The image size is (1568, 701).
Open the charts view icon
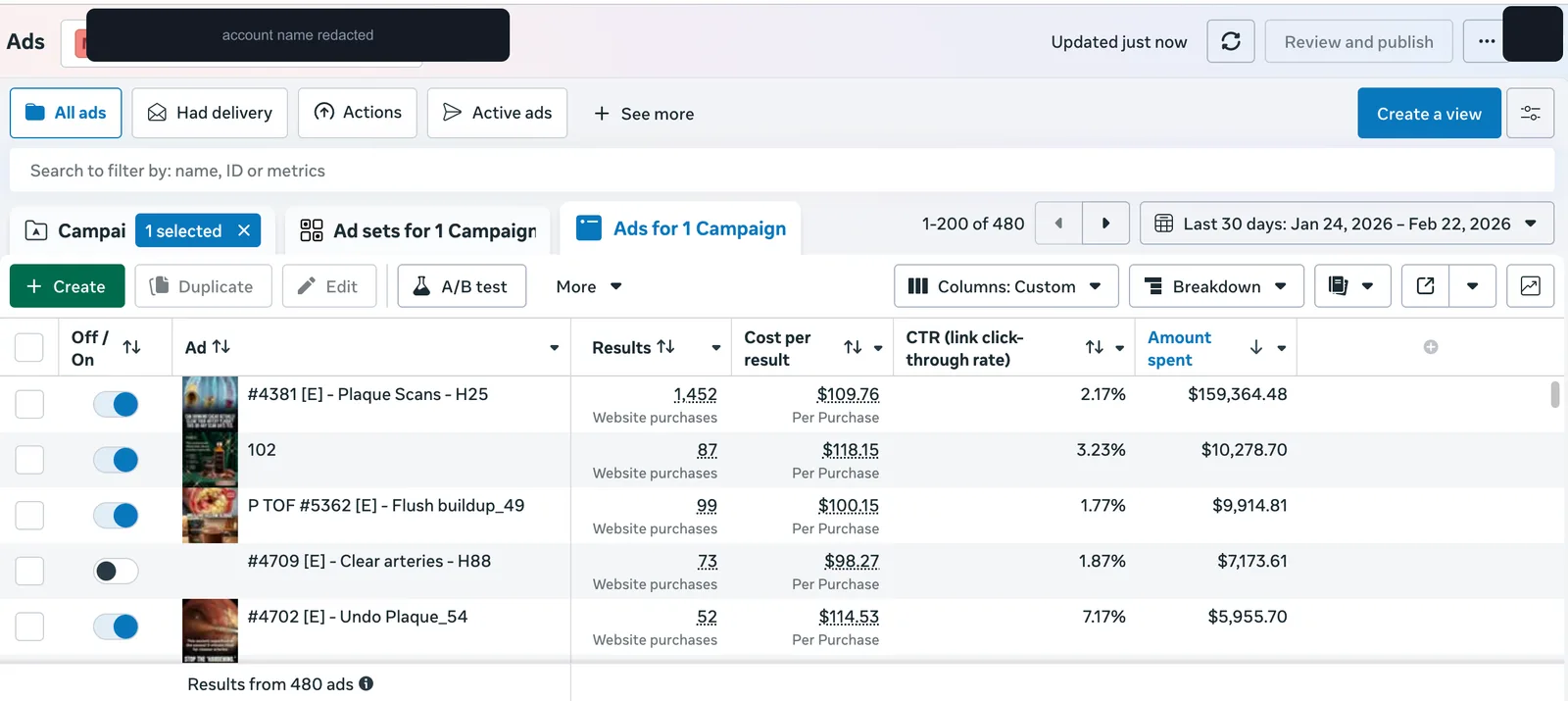(x=1530, y=286)
